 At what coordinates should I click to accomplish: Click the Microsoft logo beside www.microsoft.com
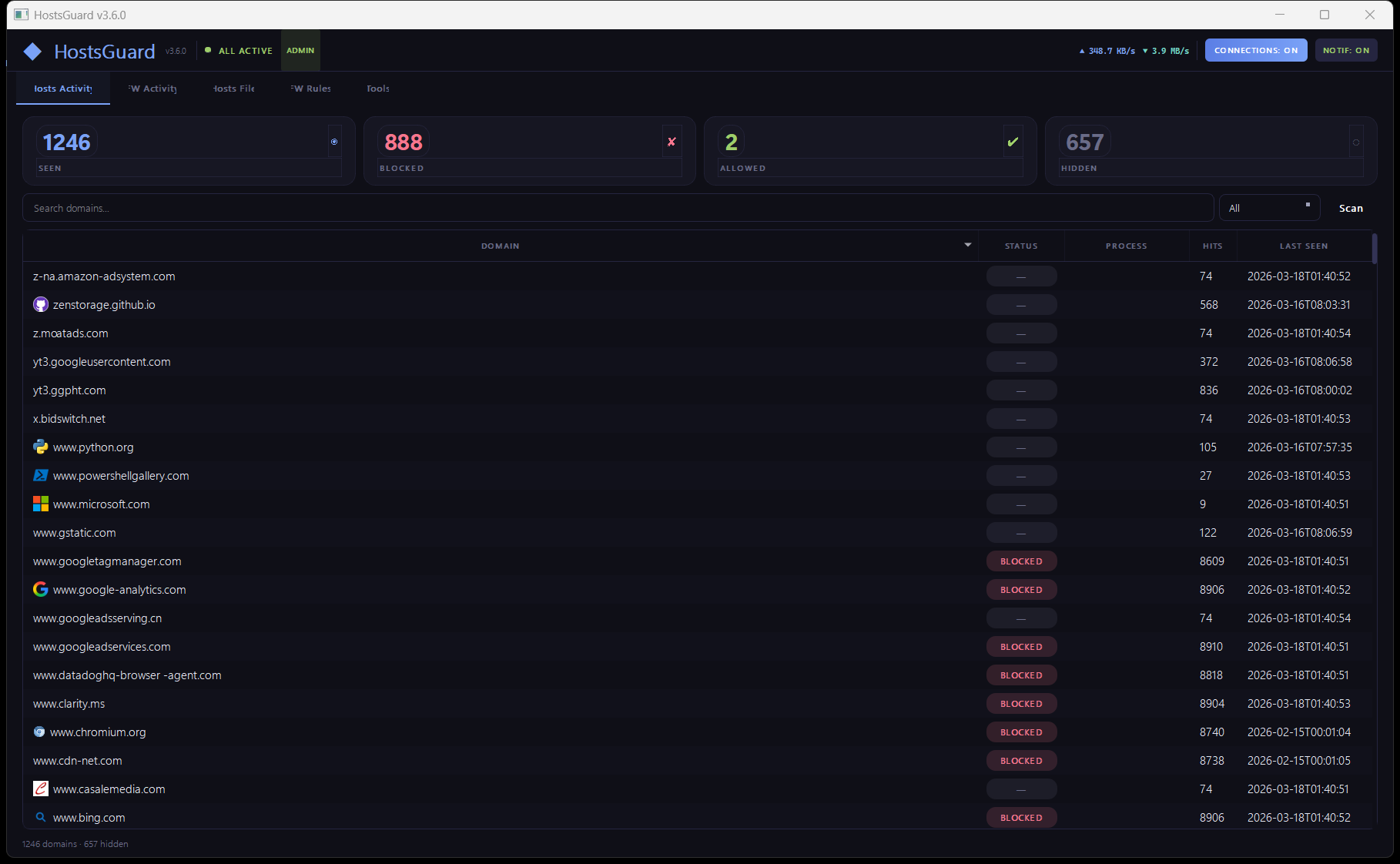click(40, 504)
